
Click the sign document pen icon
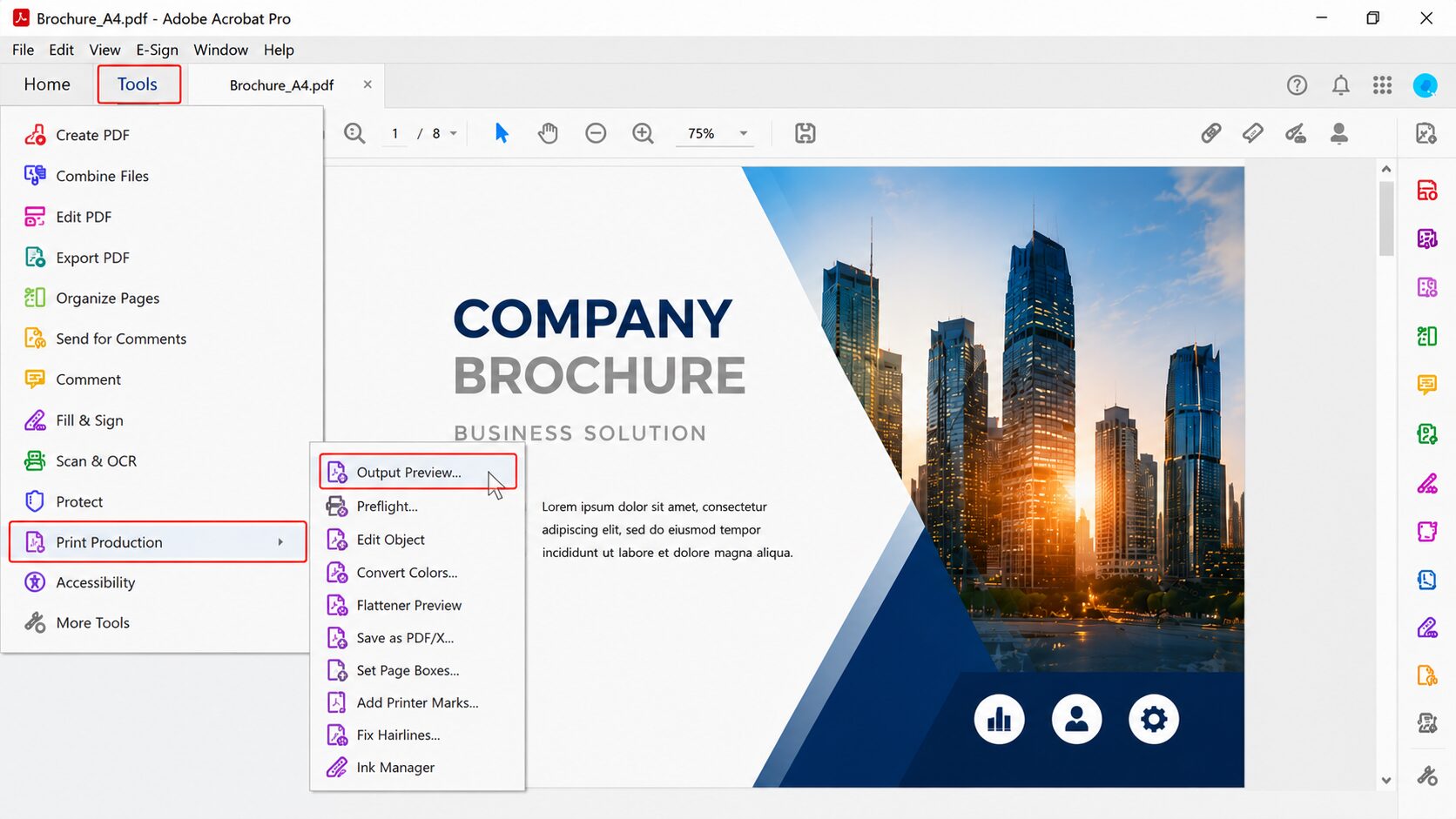[x=1296, y=133]
